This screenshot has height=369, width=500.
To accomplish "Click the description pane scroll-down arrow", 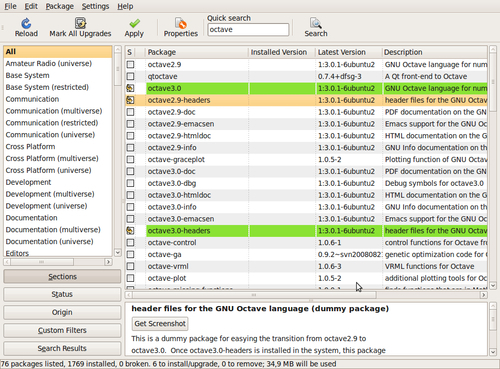I will (493, 352).
